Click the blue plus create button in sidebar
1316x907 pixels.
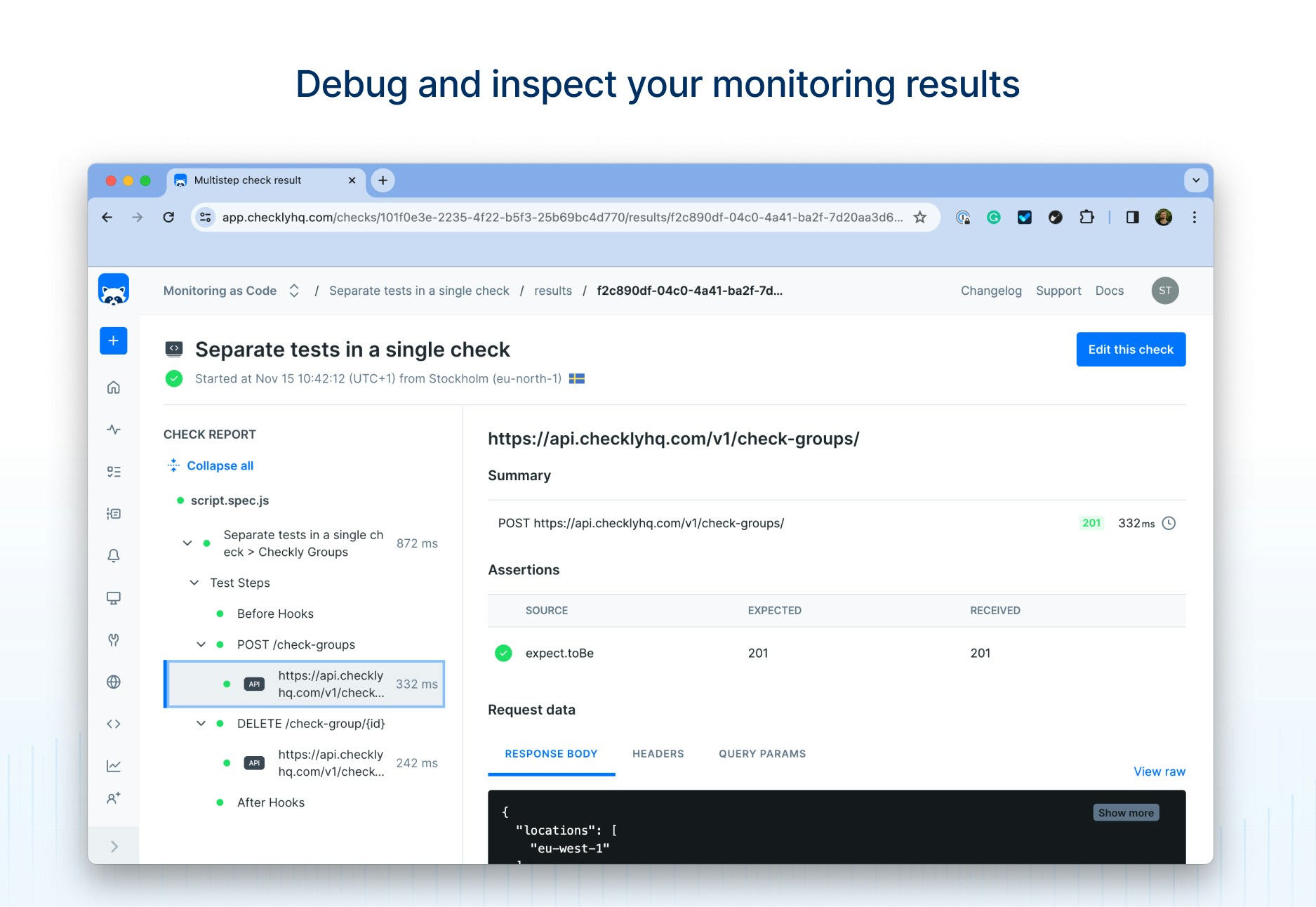coord(113,341)
